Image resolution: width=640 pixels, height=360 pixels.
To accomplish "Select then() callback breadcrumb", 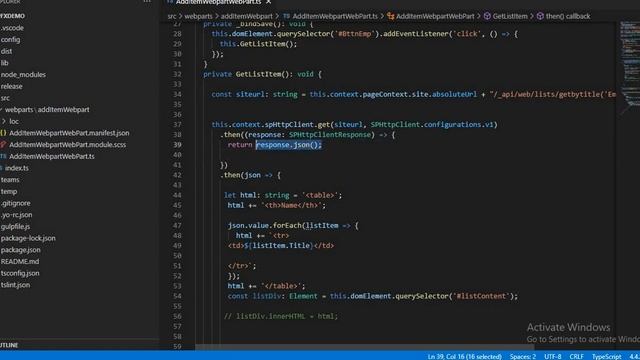I will pyautogui.click(x=568, y=16).
